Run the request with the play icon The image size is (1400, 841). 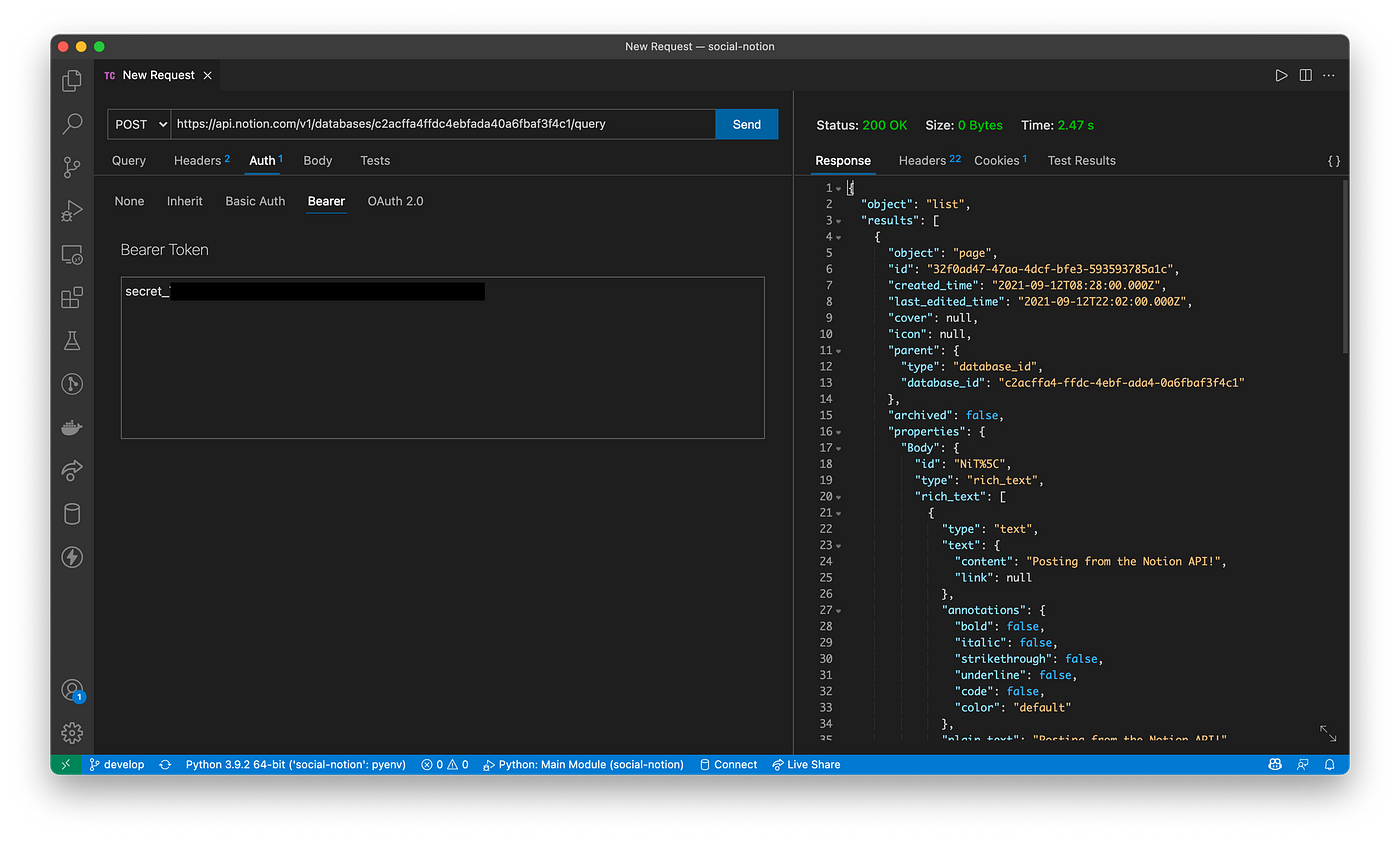[x=1281, y=74]
